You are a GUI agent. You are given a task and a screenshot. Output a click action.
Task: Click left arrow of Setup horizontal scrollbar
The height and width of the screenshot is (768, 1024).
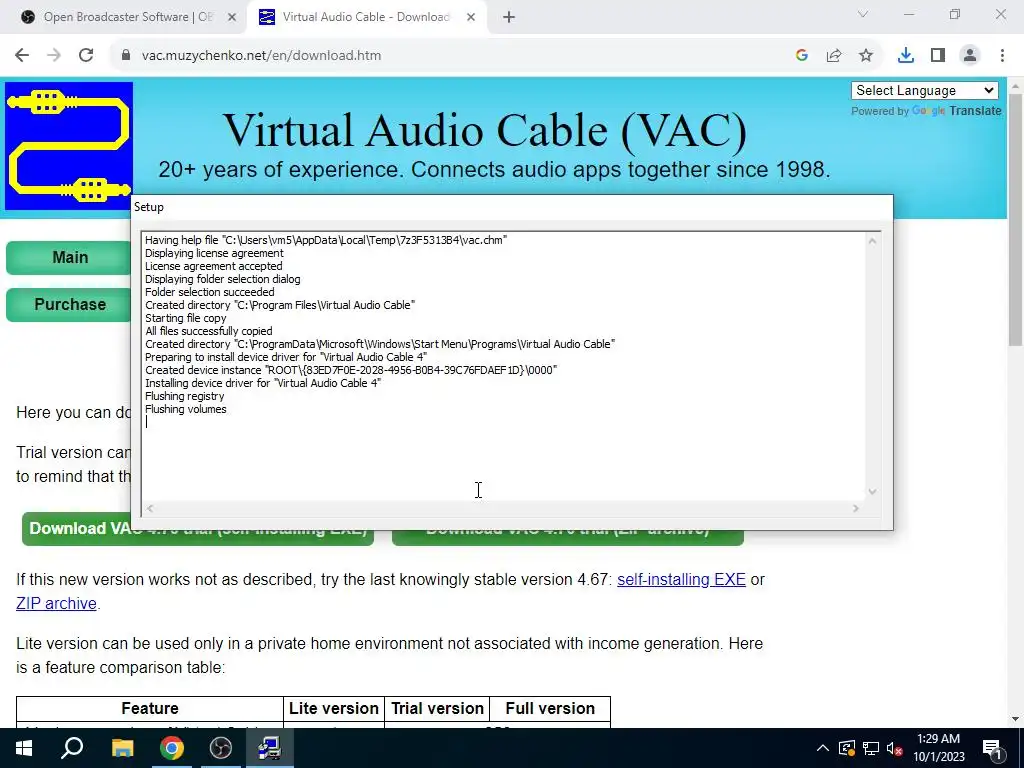pos(150,508)
